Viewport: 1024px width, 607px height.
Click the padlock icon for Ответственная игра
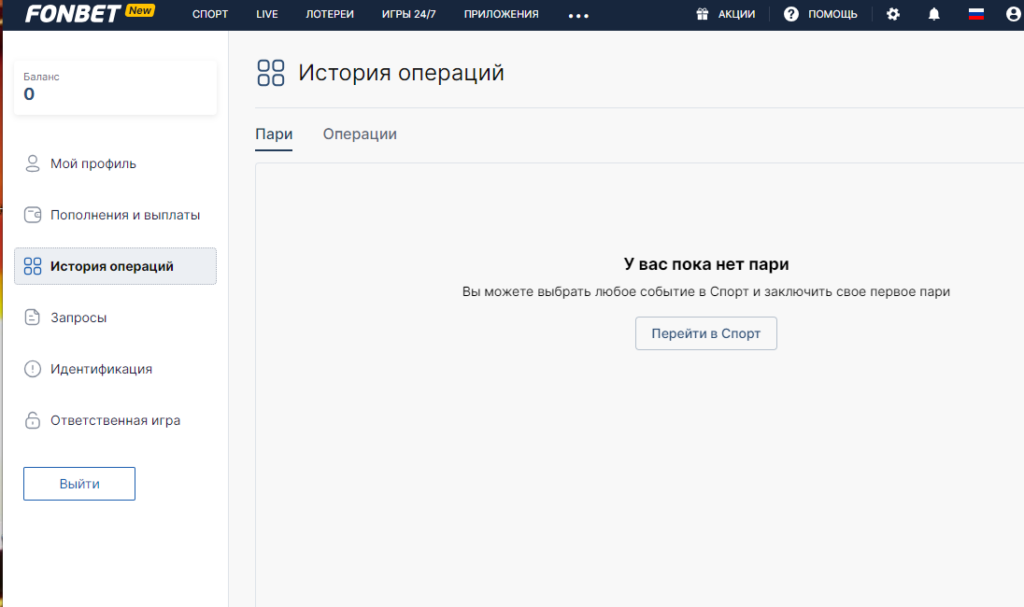[x=32, y=420]
